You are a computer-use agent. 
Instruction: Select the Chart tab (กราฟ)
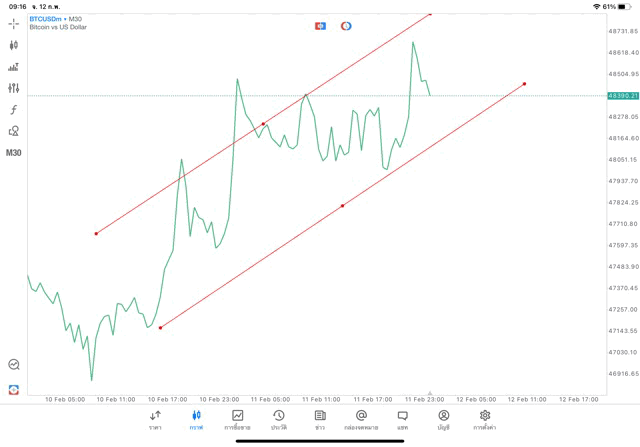pyautogui.click(x=196, y=419)
